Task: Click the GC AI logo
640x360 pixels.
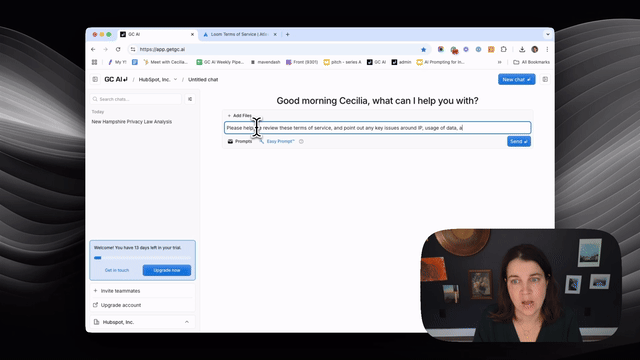Action: coord(116,79)
